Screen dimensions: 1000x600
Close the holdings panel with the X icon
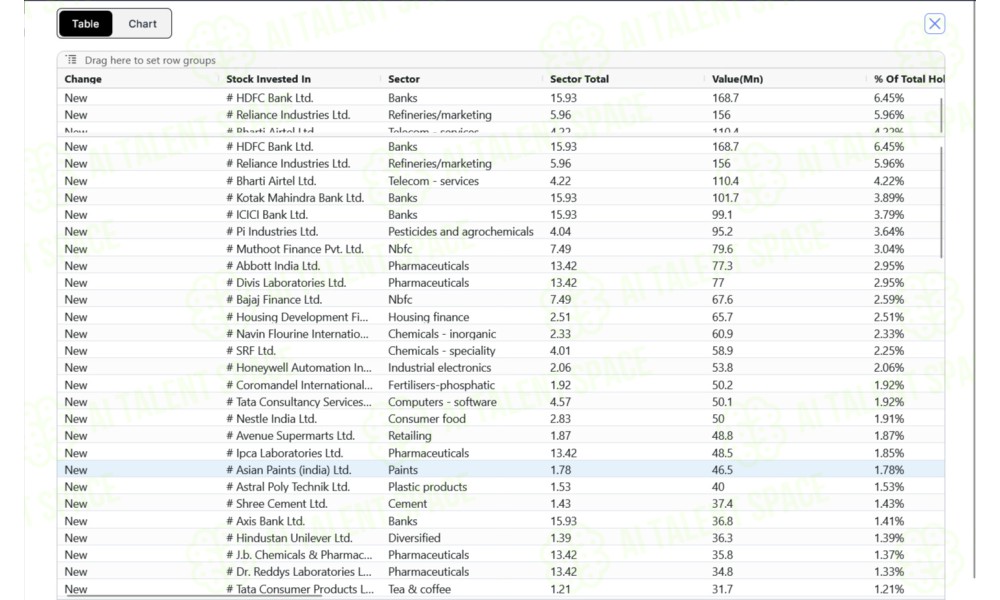tap(934, 24)
